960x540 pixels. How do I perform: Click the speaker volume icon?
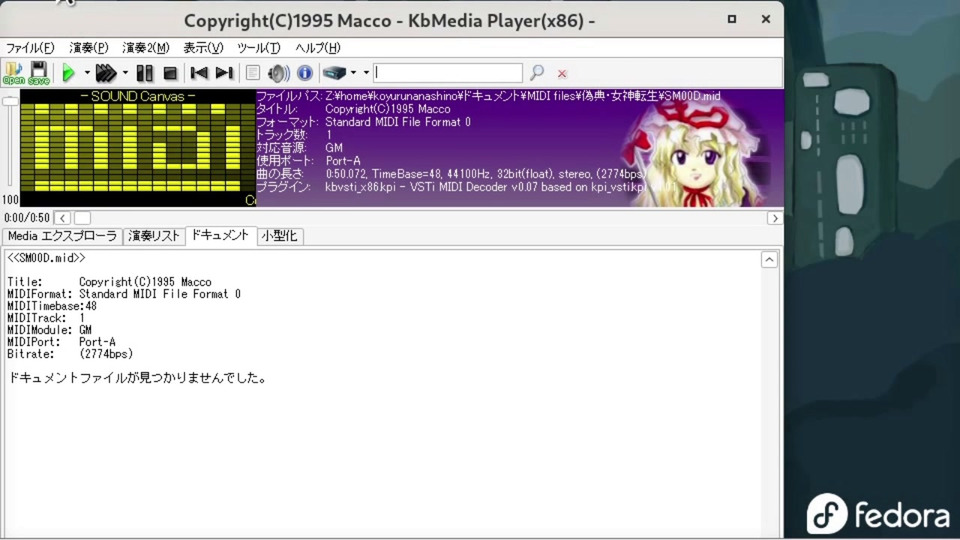(279, 73)
